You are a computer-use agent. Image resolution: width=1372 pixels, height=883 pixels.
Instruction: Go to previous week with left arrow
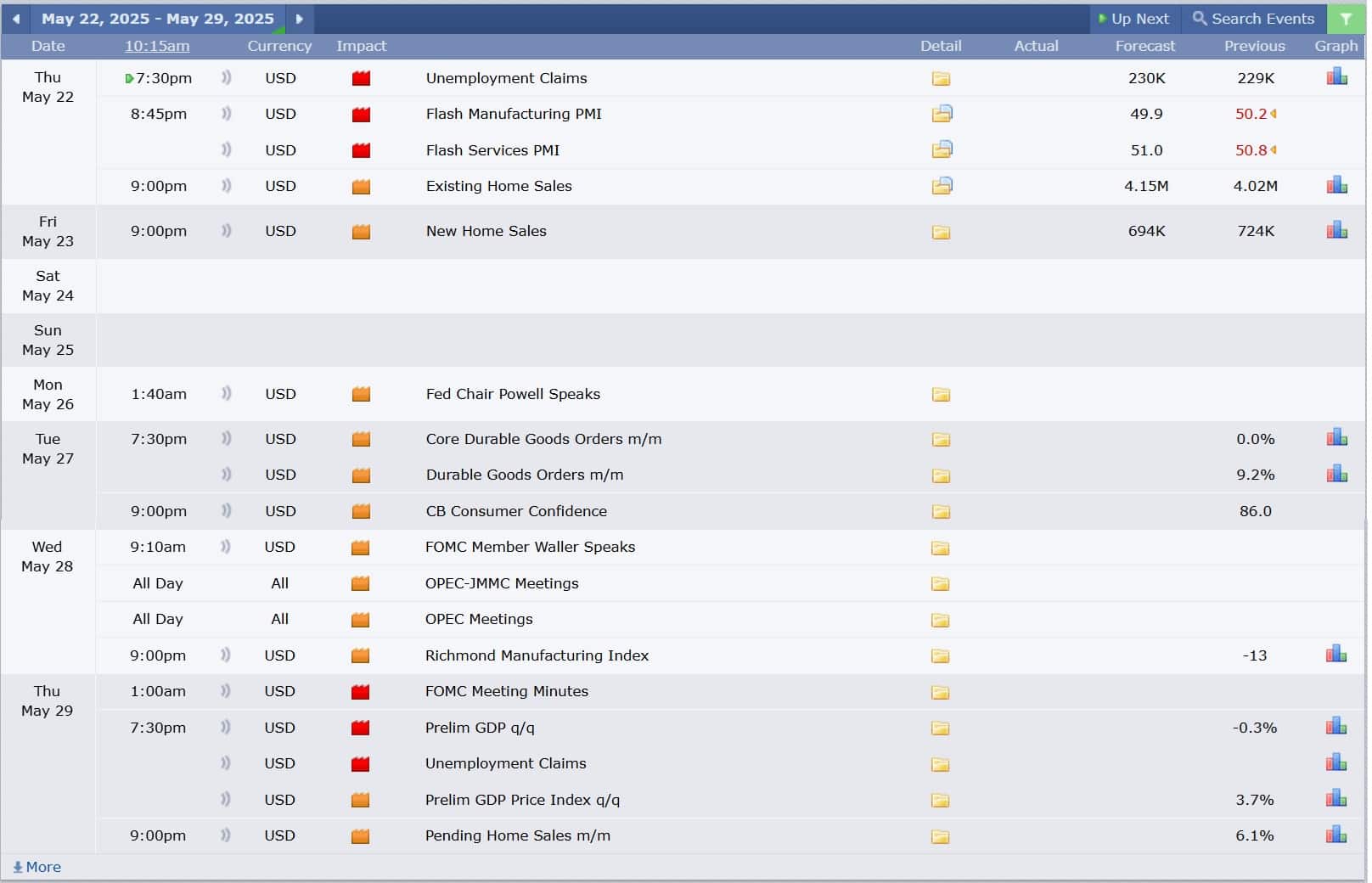(16, 19)
